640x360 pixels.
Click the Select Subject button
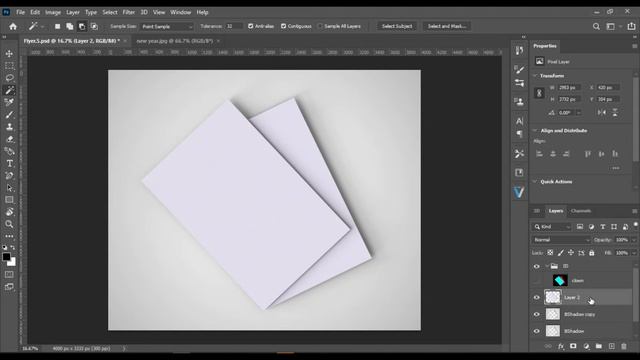(397, 26)
